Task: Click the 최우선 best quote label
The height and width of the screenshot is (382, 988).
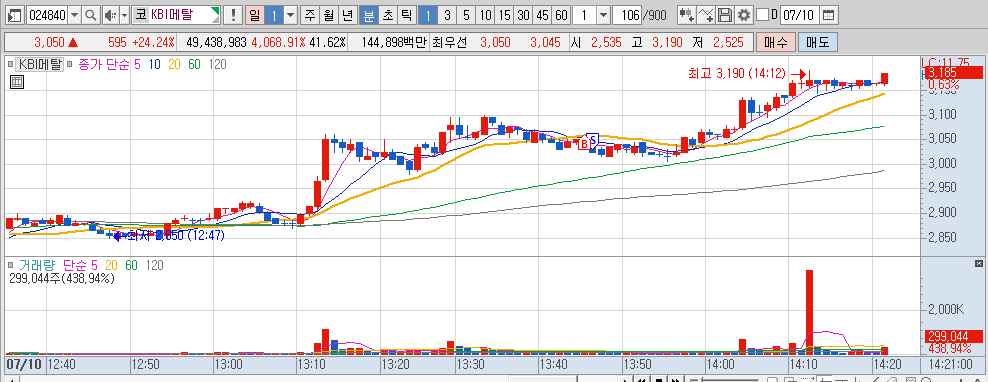Action: [451, 43]
